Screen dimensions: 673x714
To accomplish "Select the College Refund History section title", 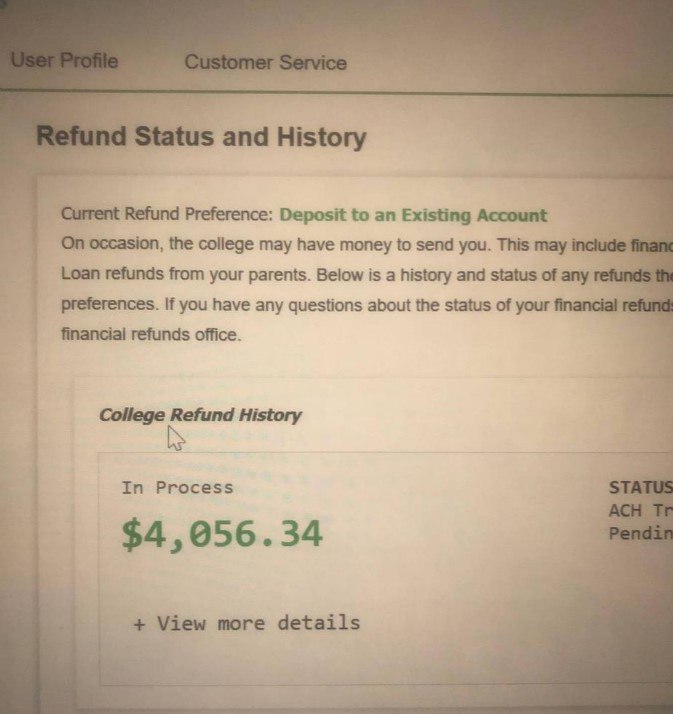I will tap(200, 415).
